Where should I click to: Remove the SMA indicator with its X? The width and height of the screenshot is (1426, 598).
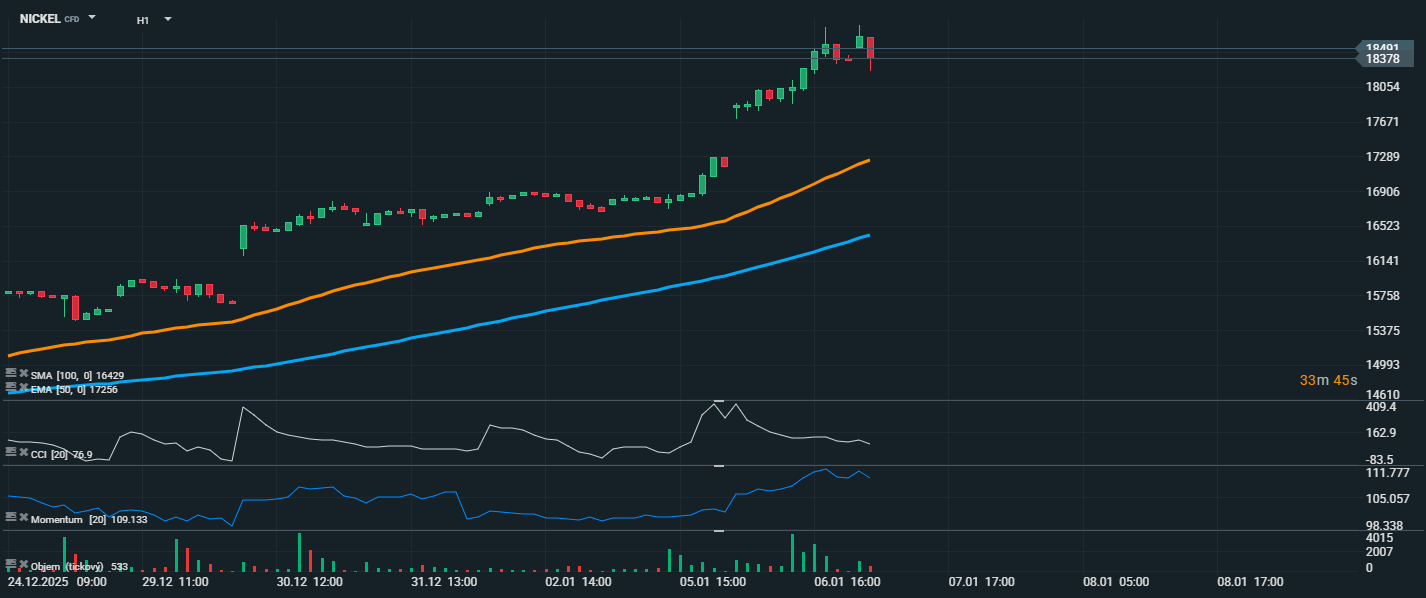[23, 373]
